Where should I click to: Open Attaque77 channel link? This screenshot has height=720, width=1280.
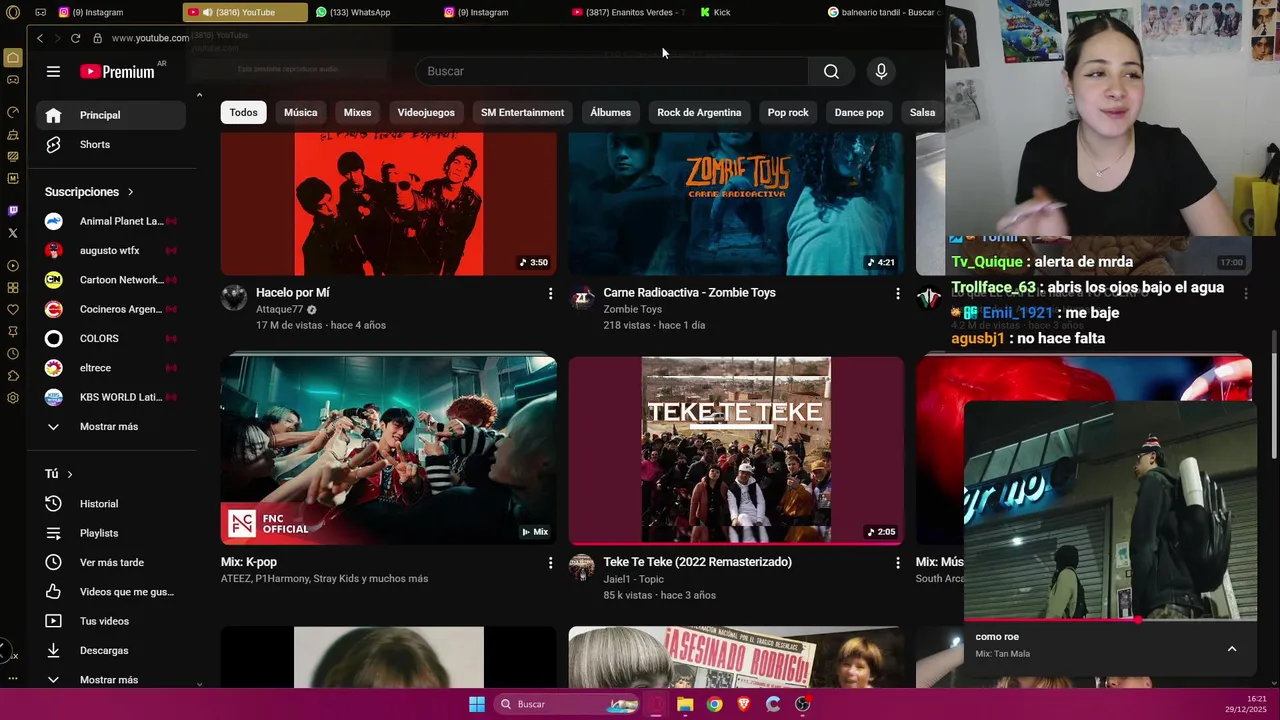279,310
